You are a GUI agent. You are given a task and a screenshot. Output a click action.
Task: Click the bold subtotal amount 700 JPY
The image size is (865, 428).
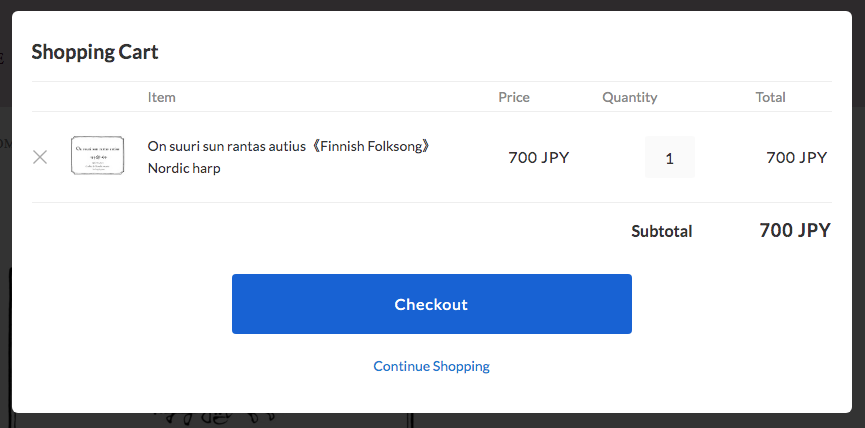point(794,230)
